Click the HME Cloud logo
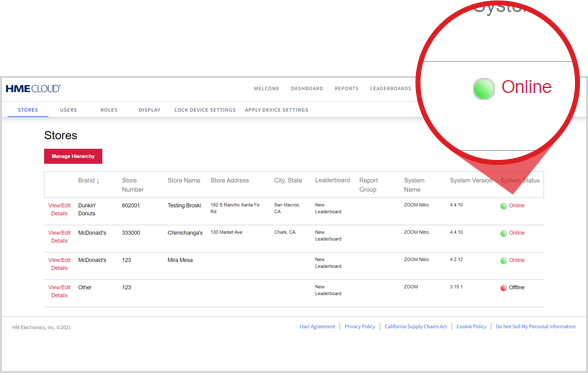Screen dimensions: 588x373 coord(33,88)
